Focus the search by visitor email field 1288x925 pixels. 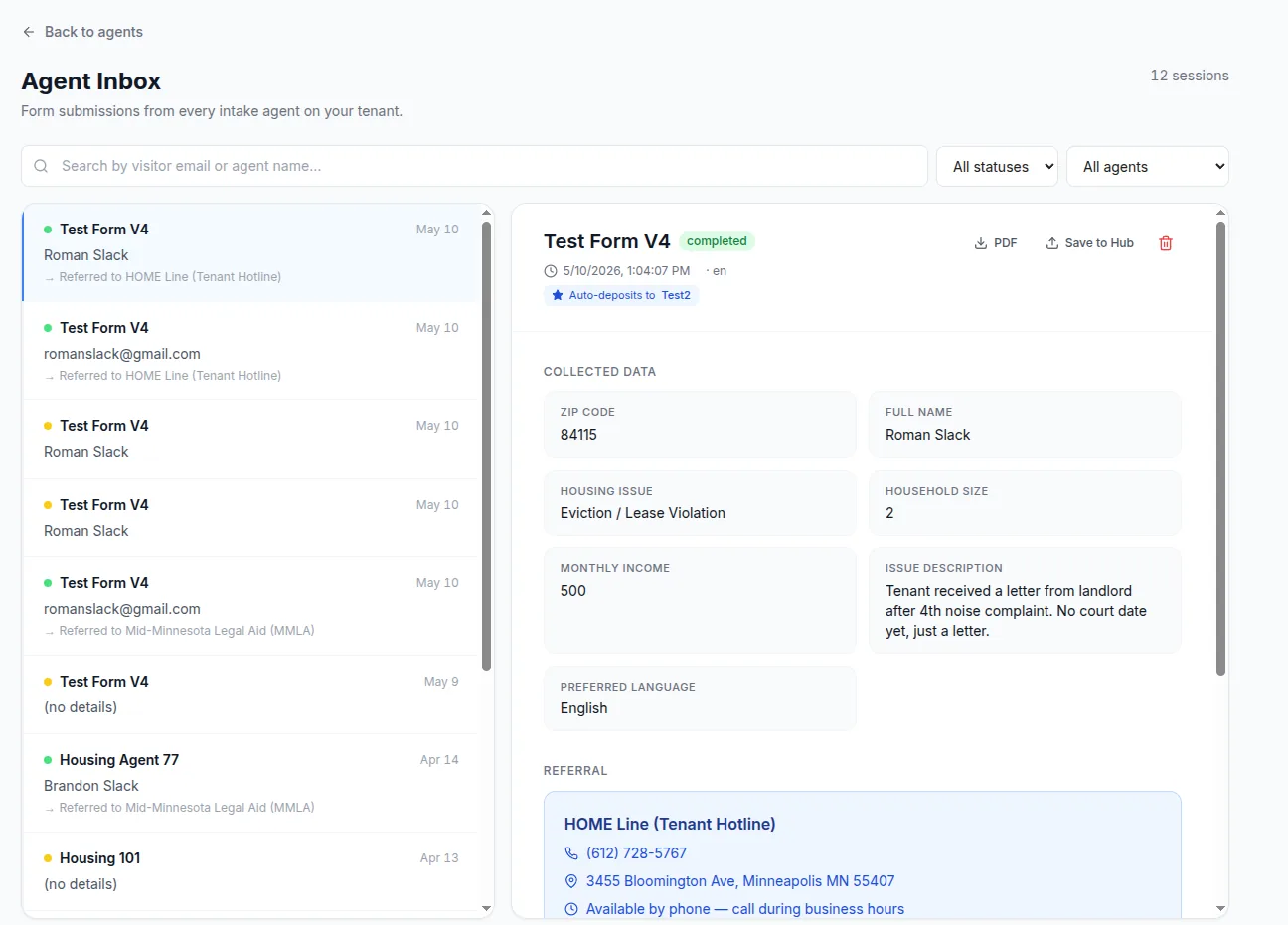click(x=474, y=166)
